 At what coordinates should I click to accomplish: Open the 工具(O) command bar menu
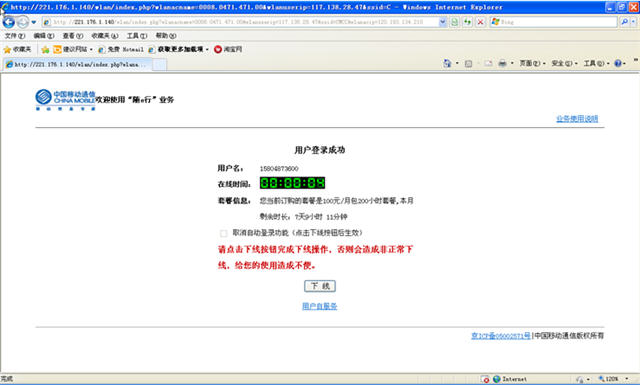pyautogui.click(x=596, y=63)
